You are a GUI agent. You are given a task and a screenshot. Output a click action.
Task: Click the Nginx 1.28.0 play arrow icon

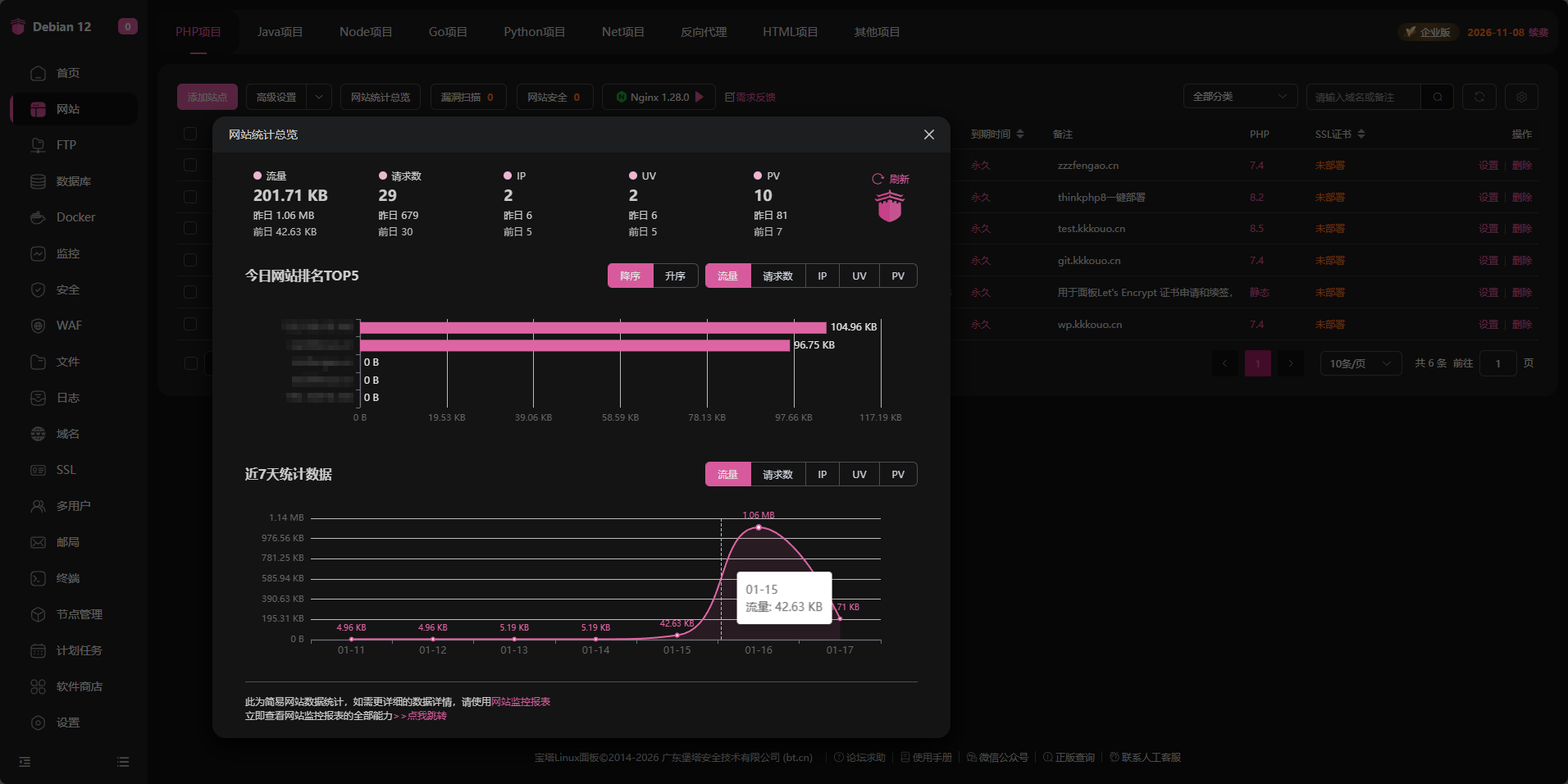pos(700,97)
